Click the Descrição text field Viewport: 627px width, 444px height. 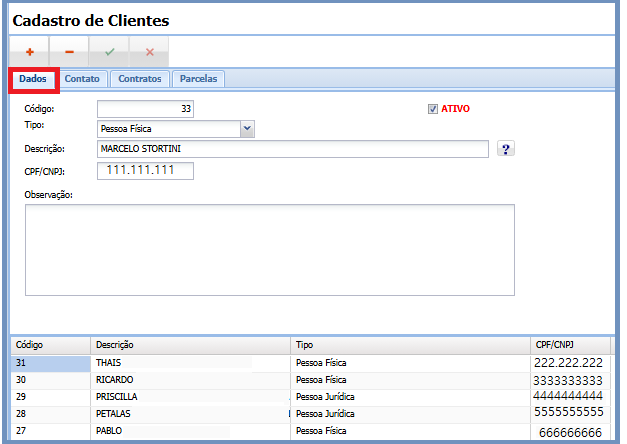pyautogui.click(x=292, y=149)
